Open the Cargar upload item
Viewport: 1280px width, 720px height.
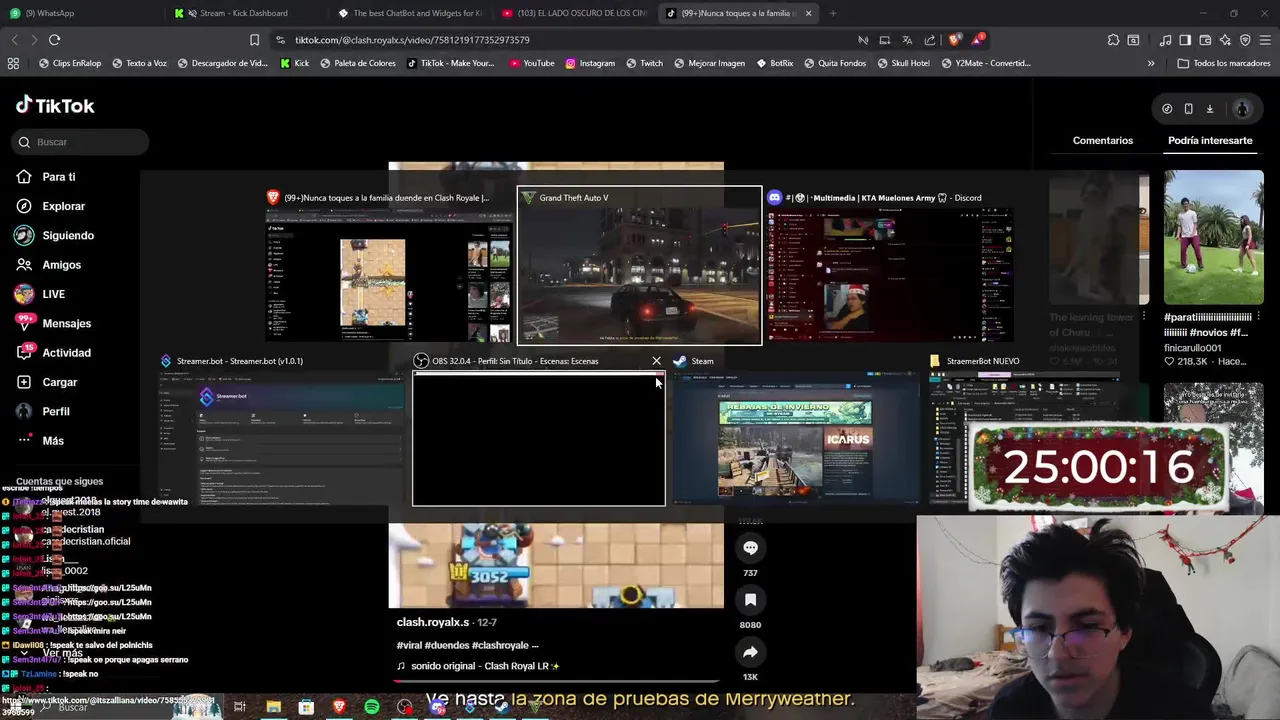[59, 382]
